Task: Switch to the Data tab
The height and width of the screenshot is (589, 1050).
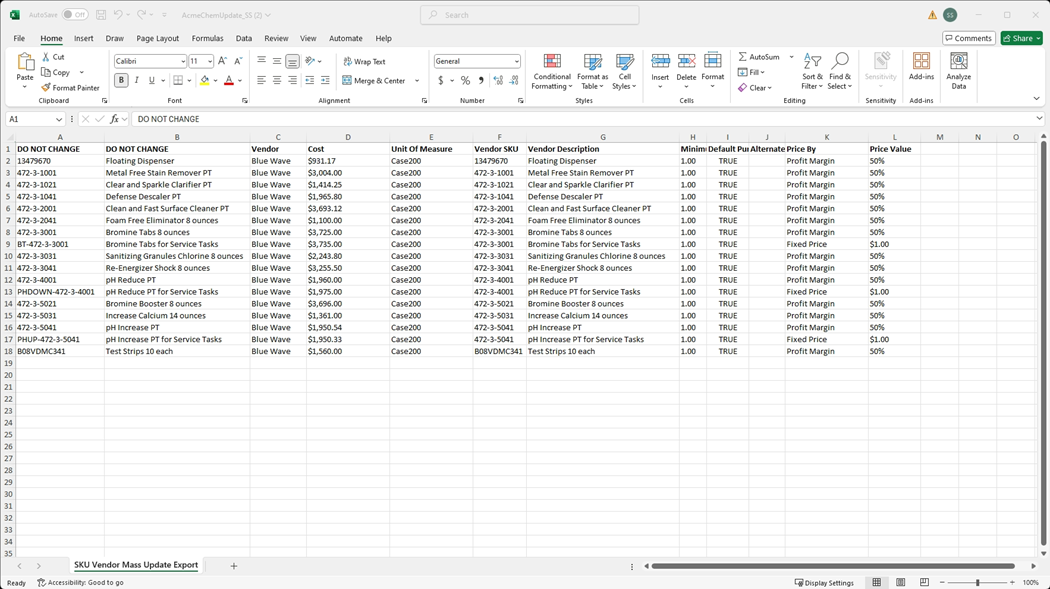Action: [x=244, y=38]
